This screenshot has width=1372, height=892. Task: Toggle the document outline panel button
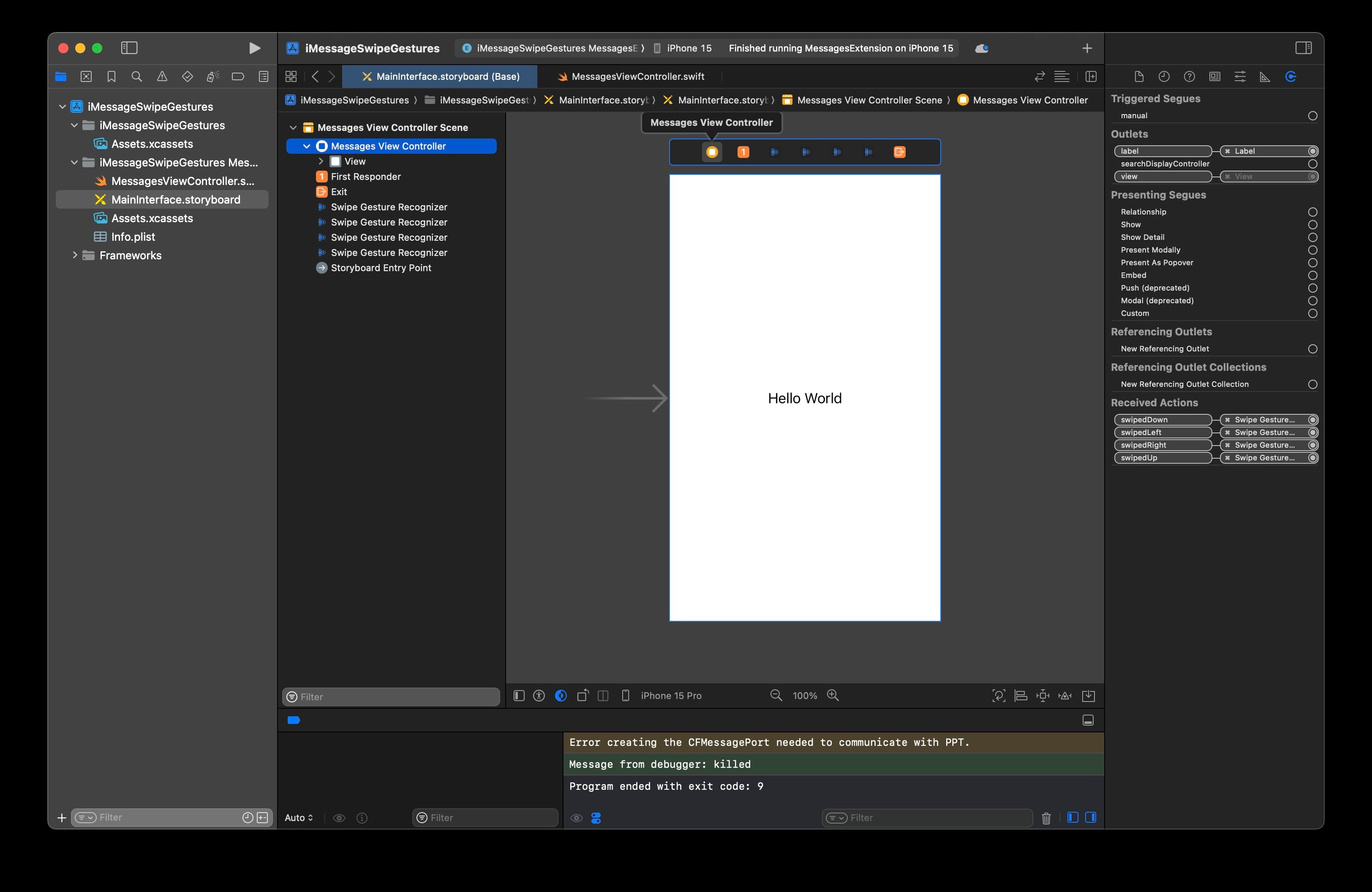519,696
